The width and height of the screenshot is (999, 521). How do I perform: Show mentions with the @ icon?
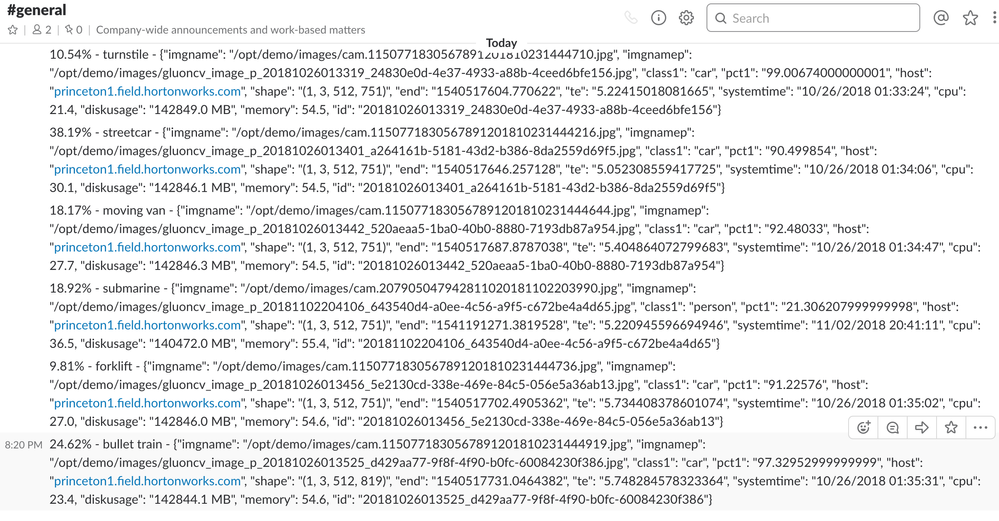pos(941,18)
